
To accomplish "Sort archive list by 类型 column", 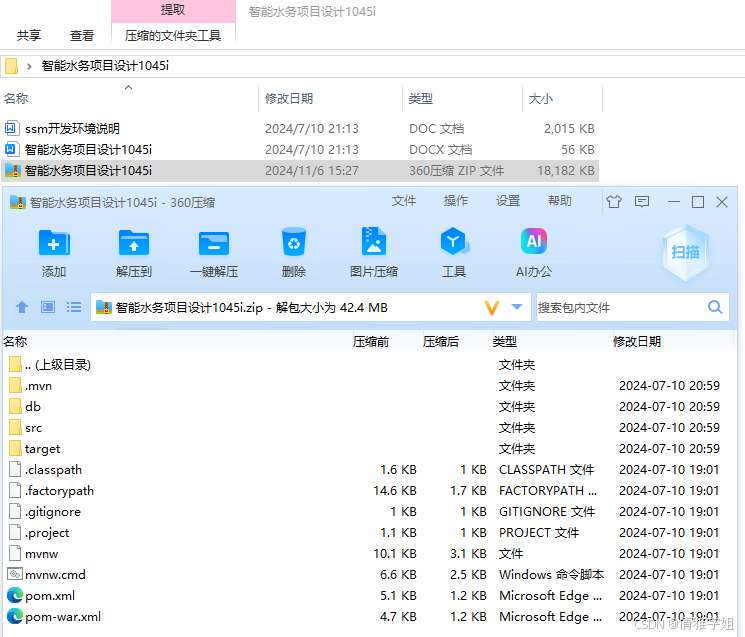I will click(505, 342).
